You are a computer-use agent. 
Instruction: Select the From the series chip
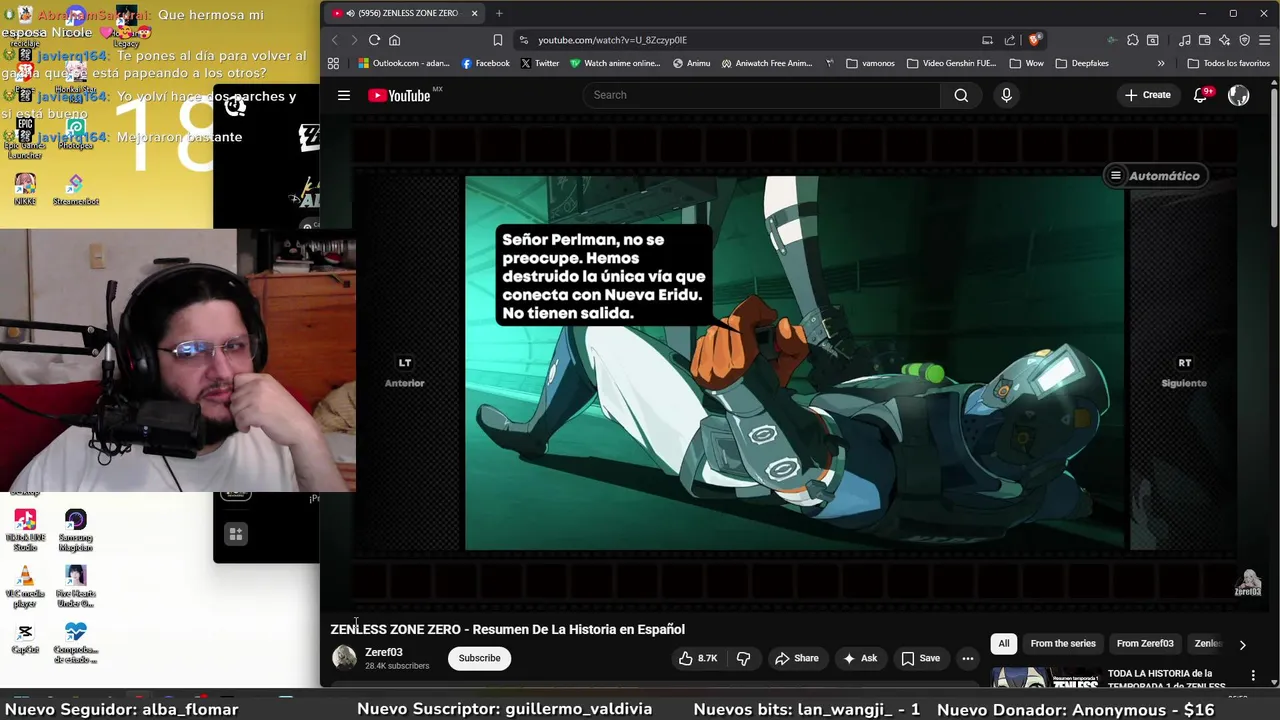pyautogui.click(x=1063, y=644)
